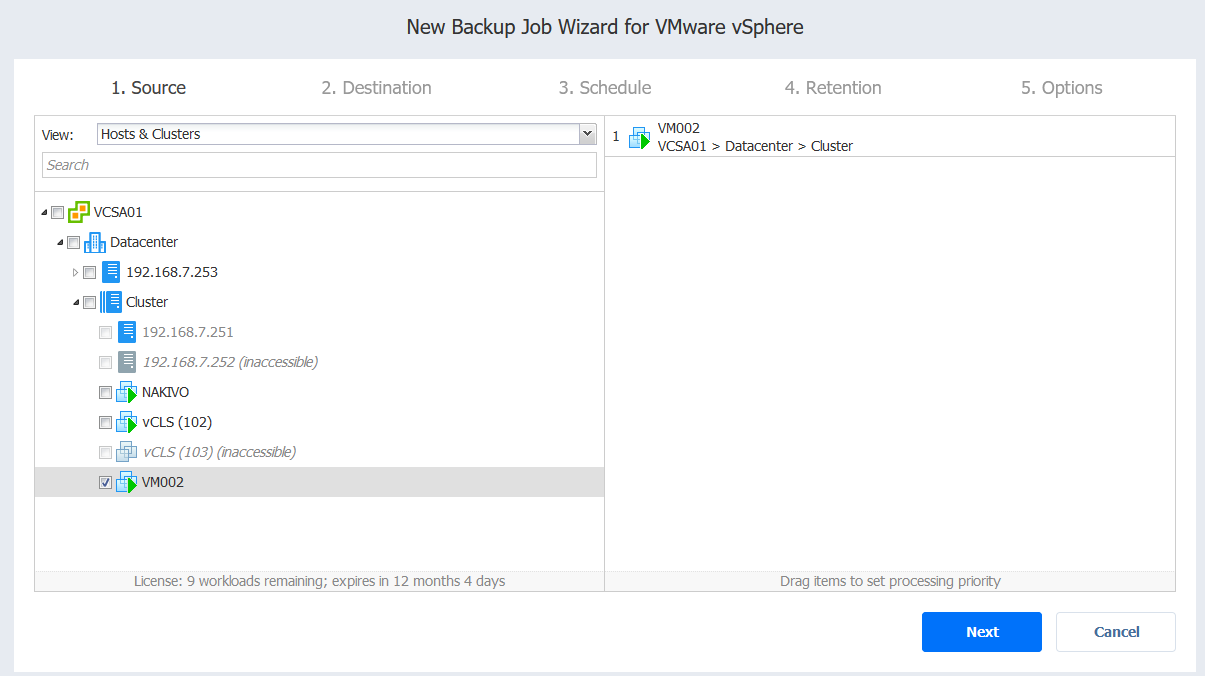Click the VM002 VM icon in the tree
Image resolution: width=1205 pixels, height=676 pixels.
(126, 482)
